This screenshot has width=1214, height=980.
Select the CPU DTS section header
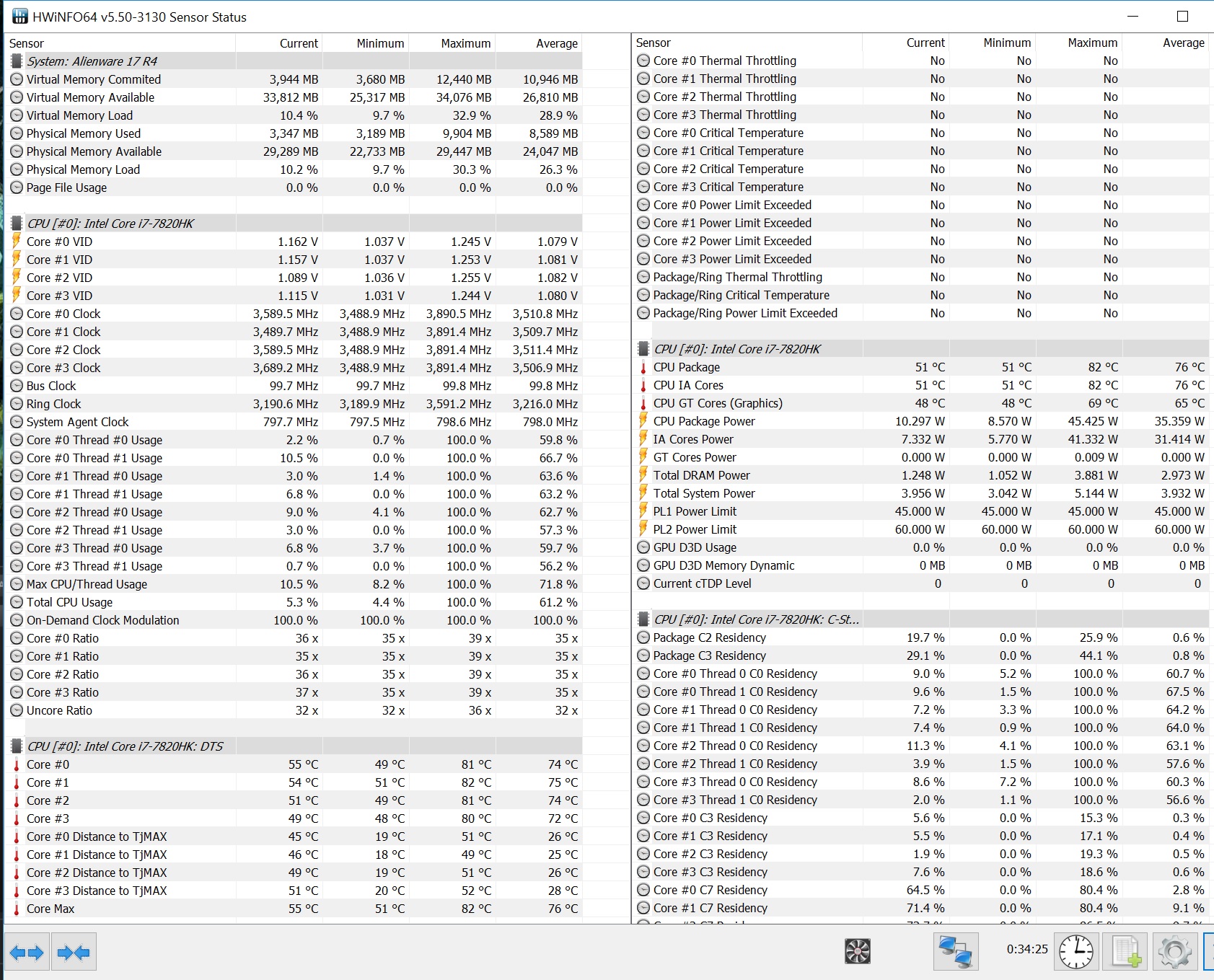tap(293, 746)
